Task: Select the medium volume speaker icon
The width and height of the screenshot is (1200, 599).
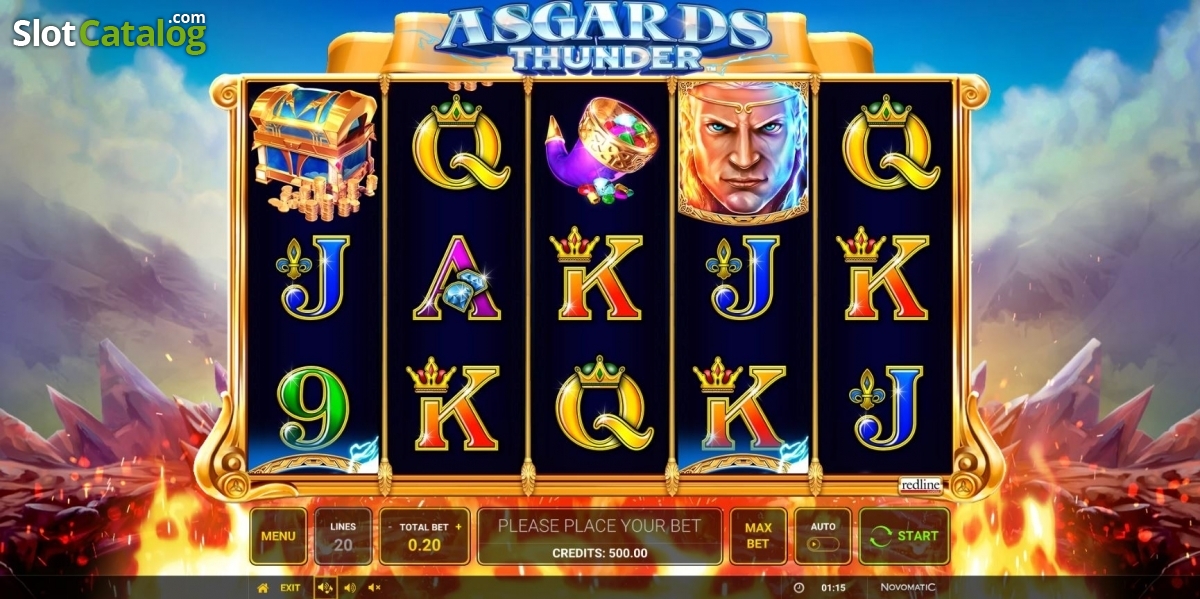Action: 350,588
